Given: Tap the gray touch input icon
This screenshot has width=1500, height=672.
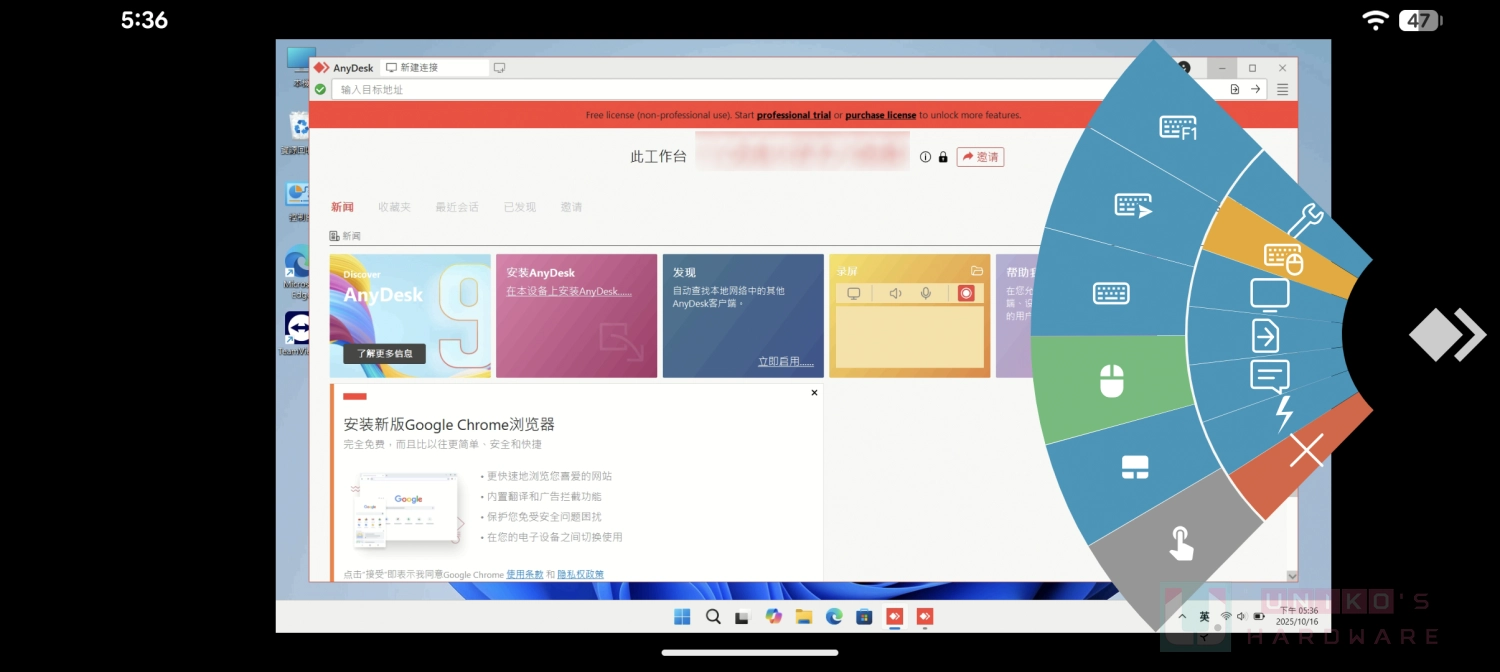Looking at the screenshot, I should (1181, 541).
